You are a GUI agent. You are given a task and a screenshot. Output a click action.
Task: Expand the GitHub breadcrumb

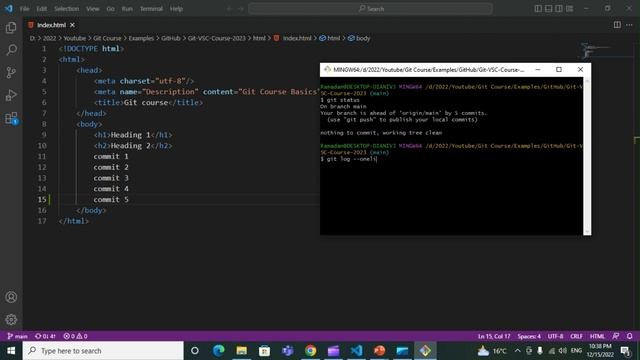(x=171, y=38)
